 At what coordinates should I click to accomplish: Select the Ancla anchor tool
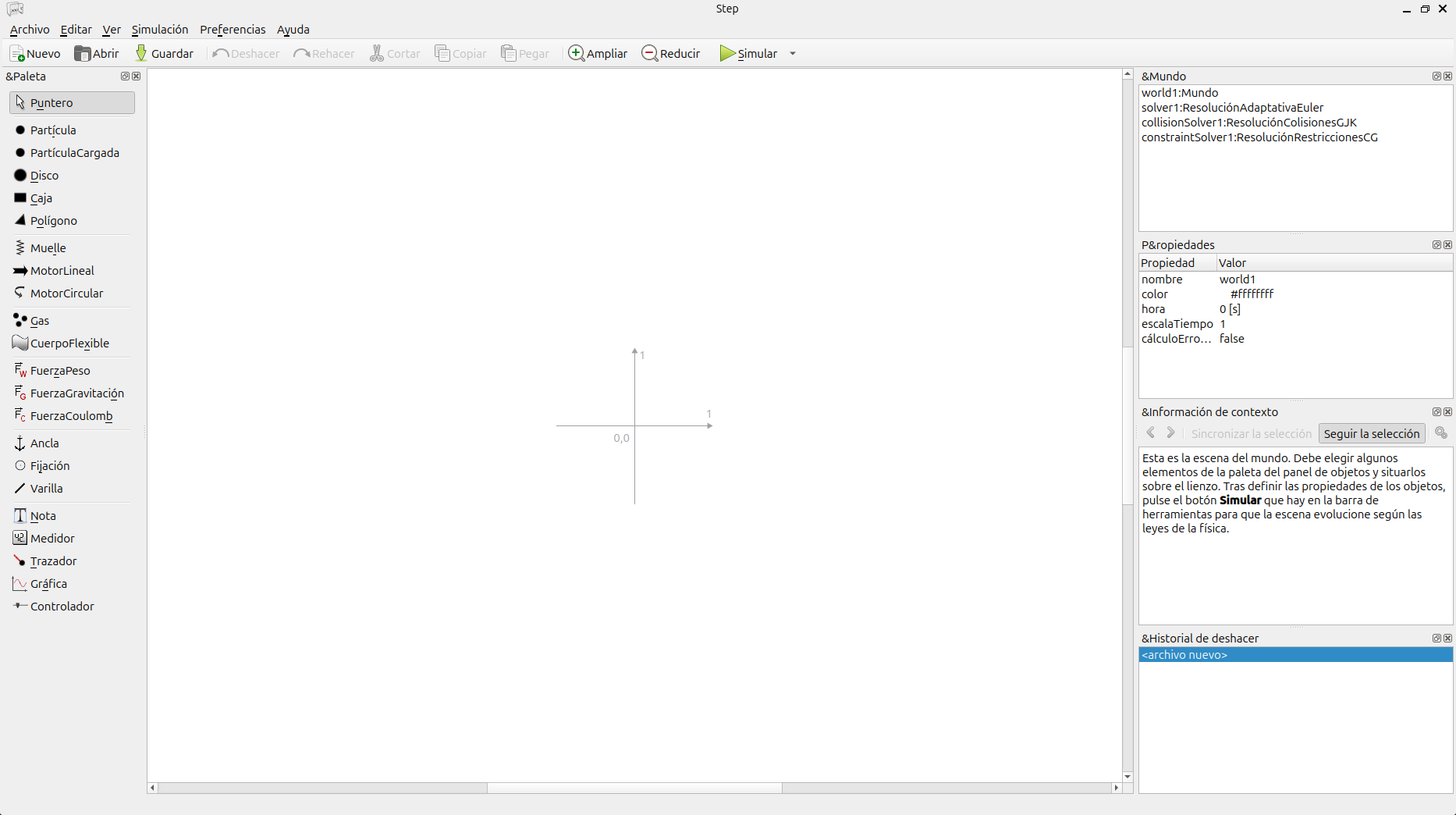click(44, 443)
